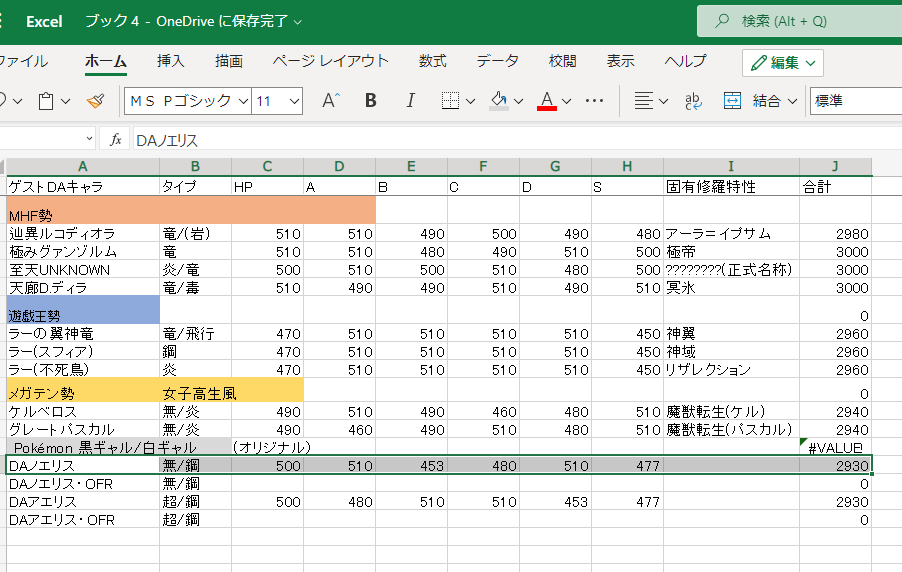Switch to the 数式 tab

click(432, 61)
